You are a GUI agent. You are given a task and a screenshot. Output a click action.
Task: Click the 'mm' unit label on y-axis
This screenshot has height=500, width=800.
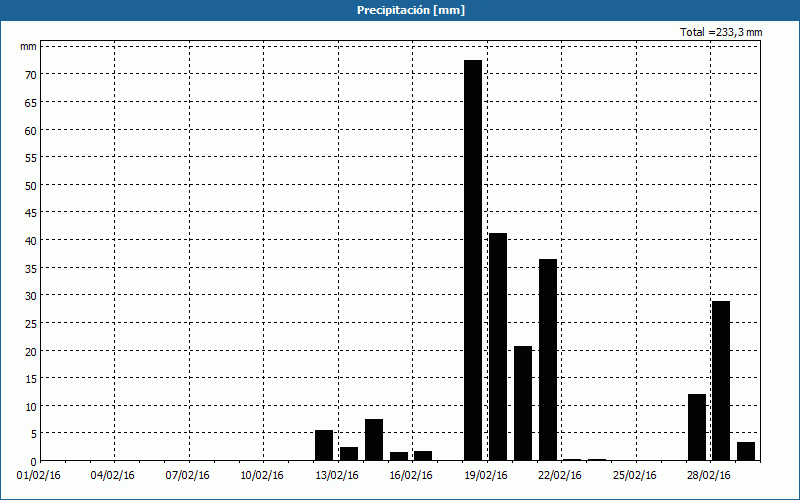(29, 46)
